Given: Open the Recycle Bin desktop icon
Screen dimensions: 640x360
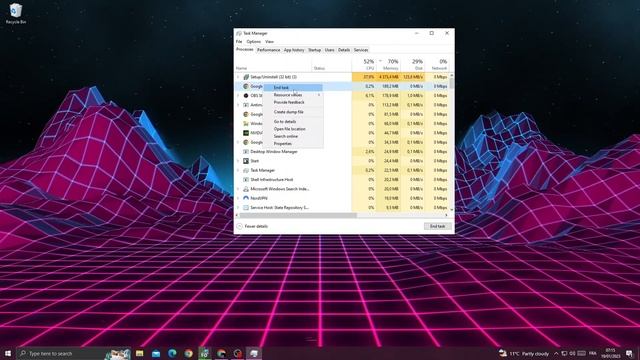Looking at the screenshot, I should 16,14.
